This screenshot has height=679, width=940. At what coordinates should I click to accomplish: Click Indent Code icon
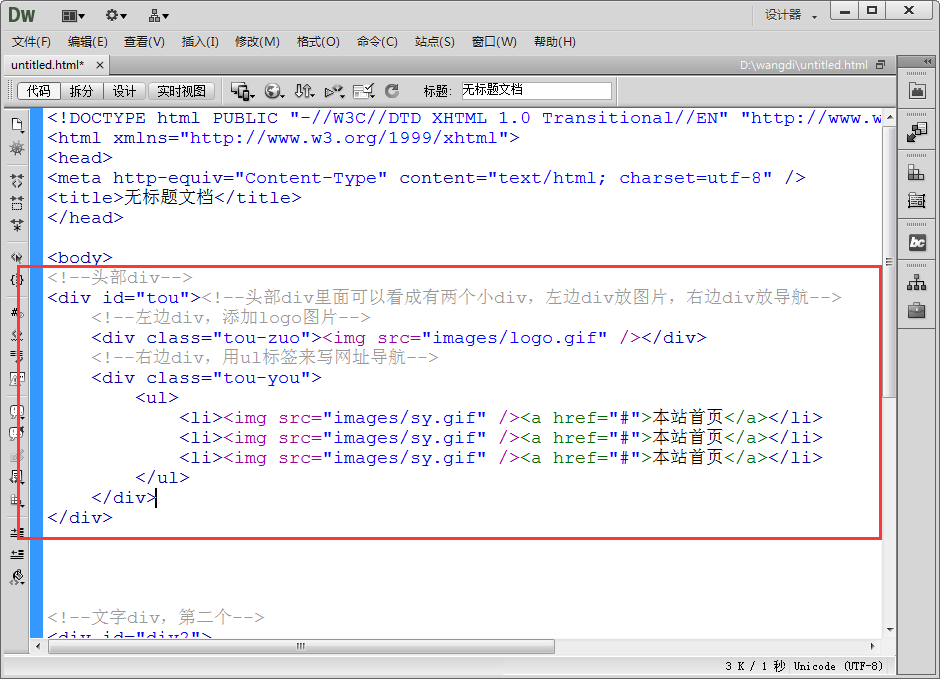(17, 532)
